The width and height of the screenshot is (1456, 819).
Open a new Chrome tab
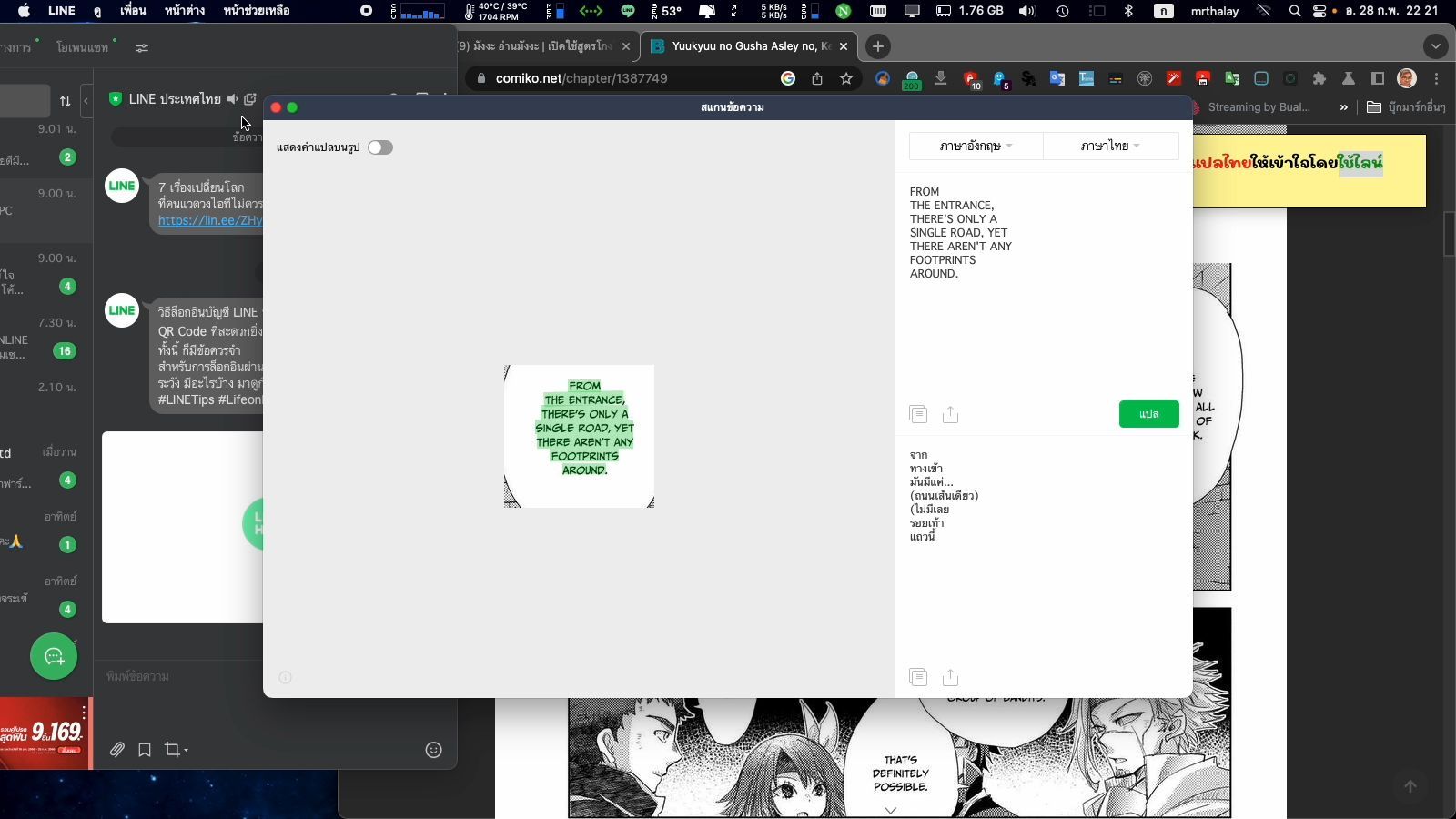point(877,46)
